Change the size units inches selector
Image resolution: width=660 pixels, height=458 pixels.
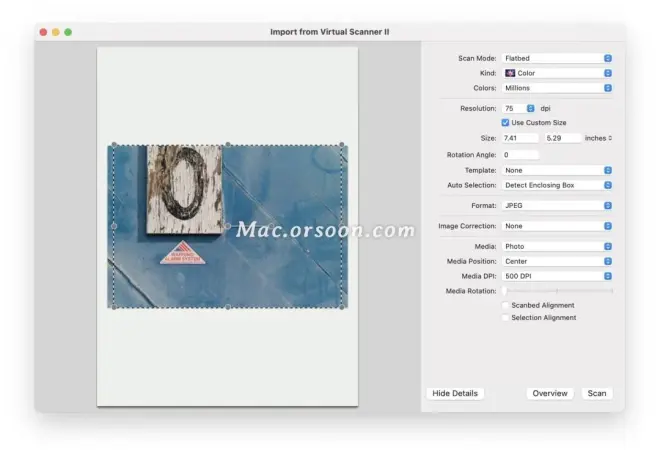598,138
